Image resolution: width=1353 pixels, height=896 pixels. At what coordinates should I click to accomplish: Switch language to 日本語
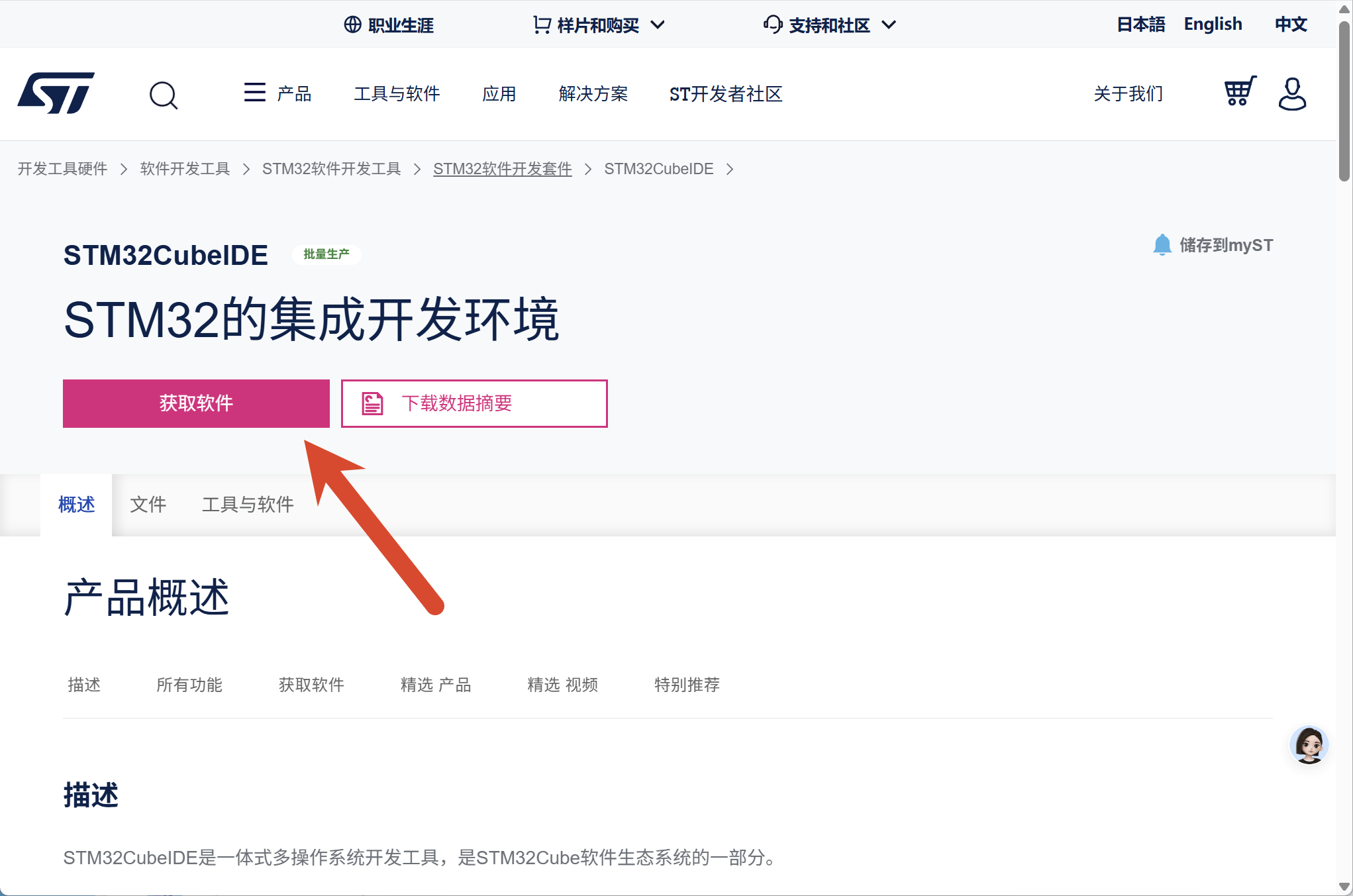(x=1140, y=25)
